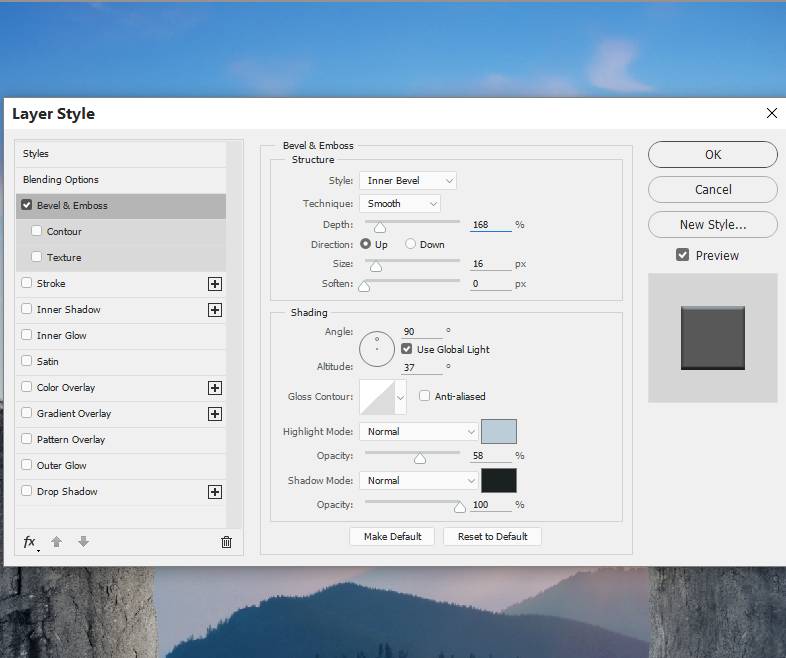Enable the Contour checkbox
This screenshot has height=658, width=786.
click(36, 231)
